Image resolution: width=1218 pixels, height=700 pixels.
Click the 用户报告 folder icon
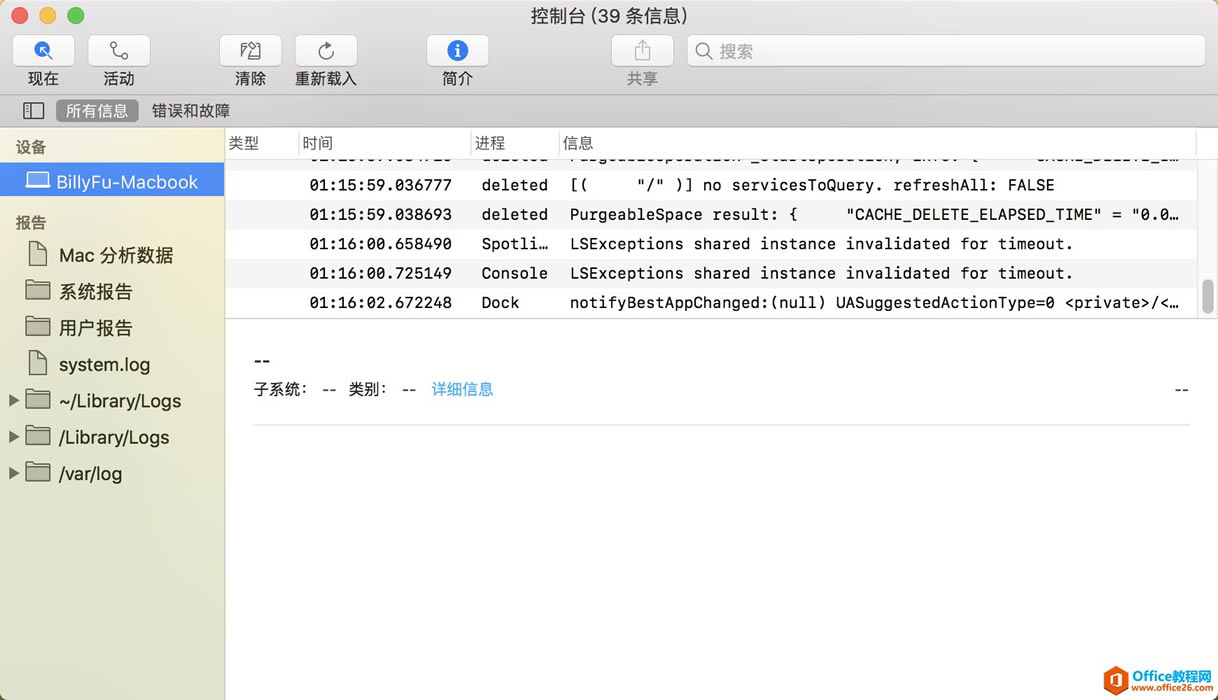[x=38, y=326]
